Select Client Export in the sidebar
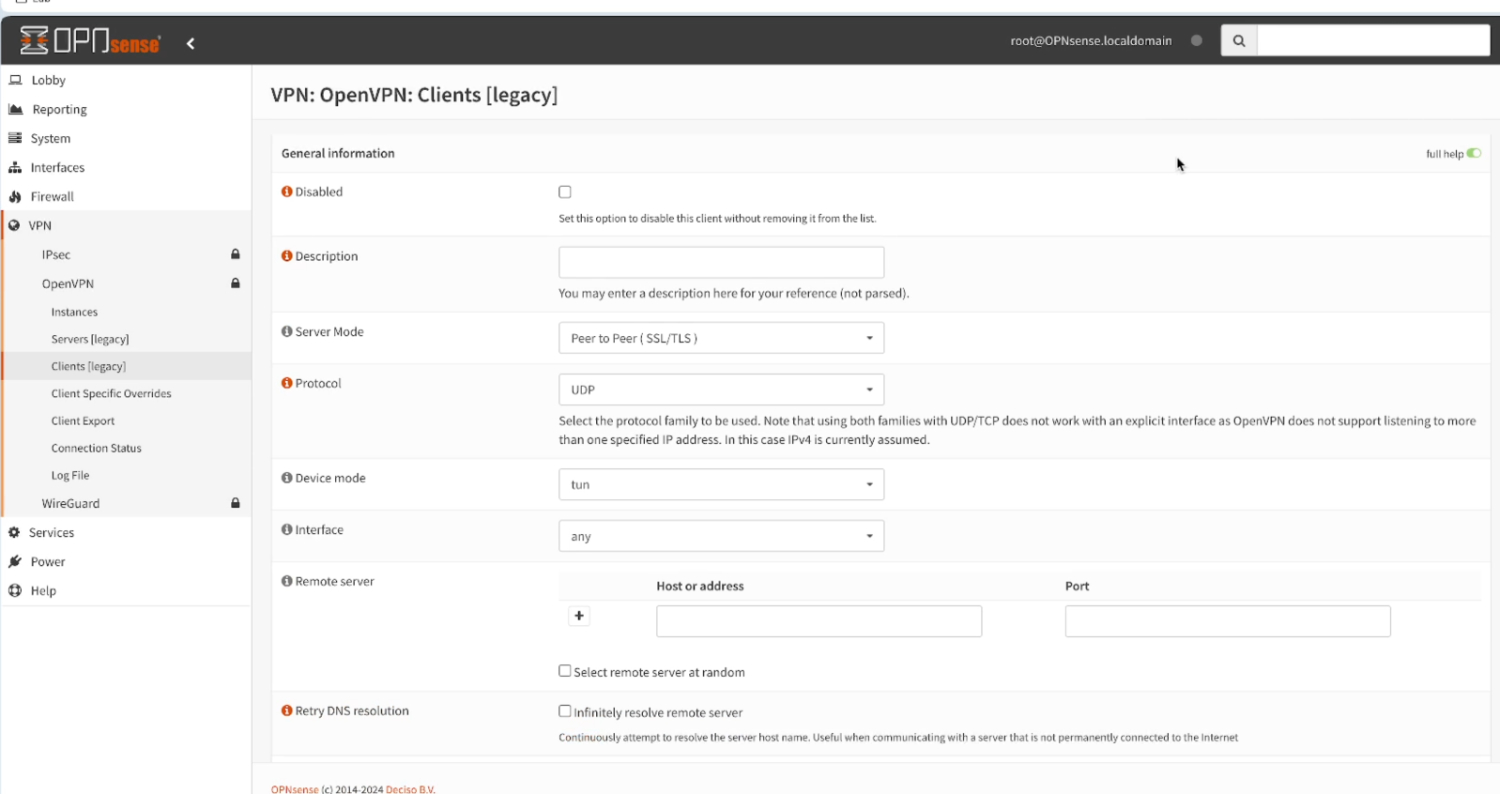 click(83, 421)
